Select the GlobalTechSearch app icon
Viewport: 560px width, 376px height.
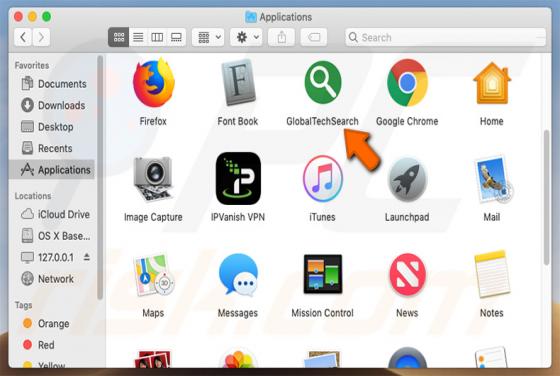pyautogui.click(x=322, y=82)
